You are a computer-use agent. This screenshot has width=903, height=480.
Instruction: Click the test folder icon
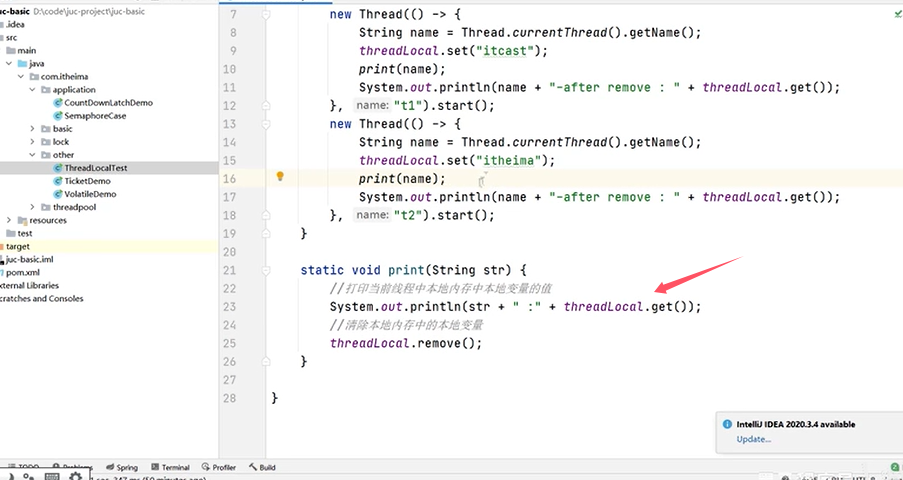[x=11, y=233]
